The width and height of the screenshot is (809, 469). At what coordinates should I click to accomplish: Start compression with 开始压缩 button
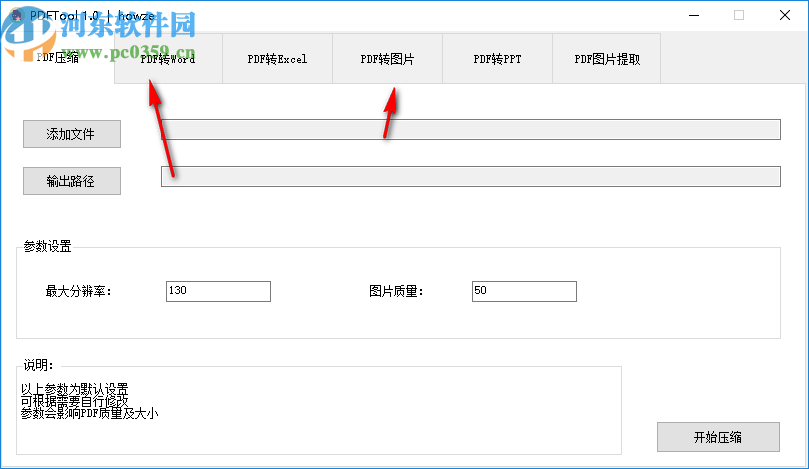tap(718, 437)
